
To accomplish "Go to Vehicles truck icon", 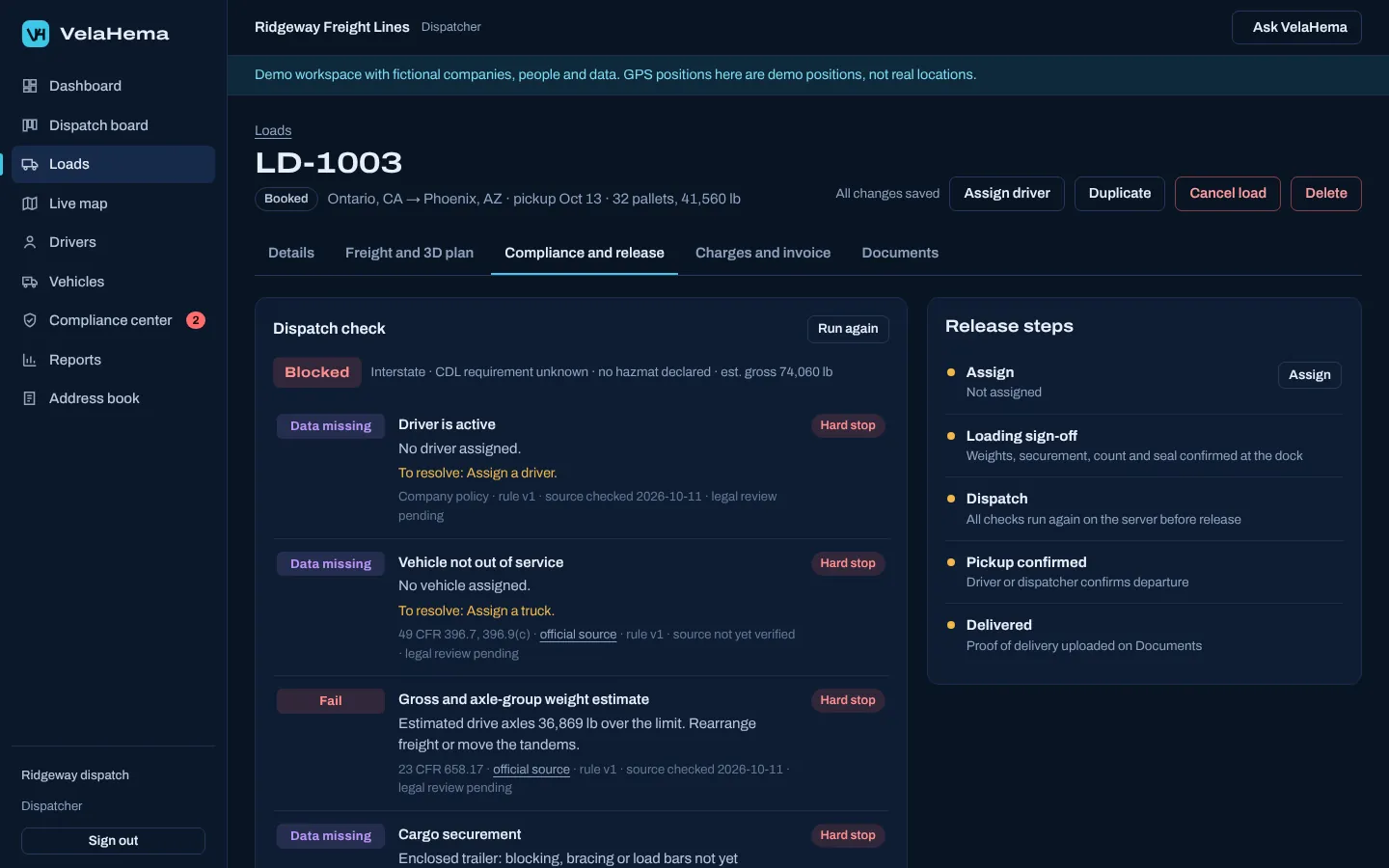I will (x=30, y=282).
